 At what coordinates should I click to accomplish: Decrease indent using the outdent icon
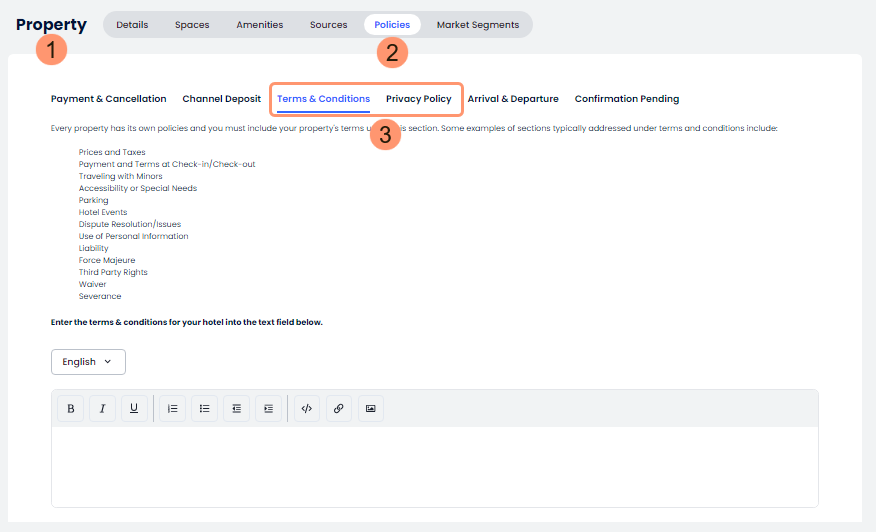point(236,408)
